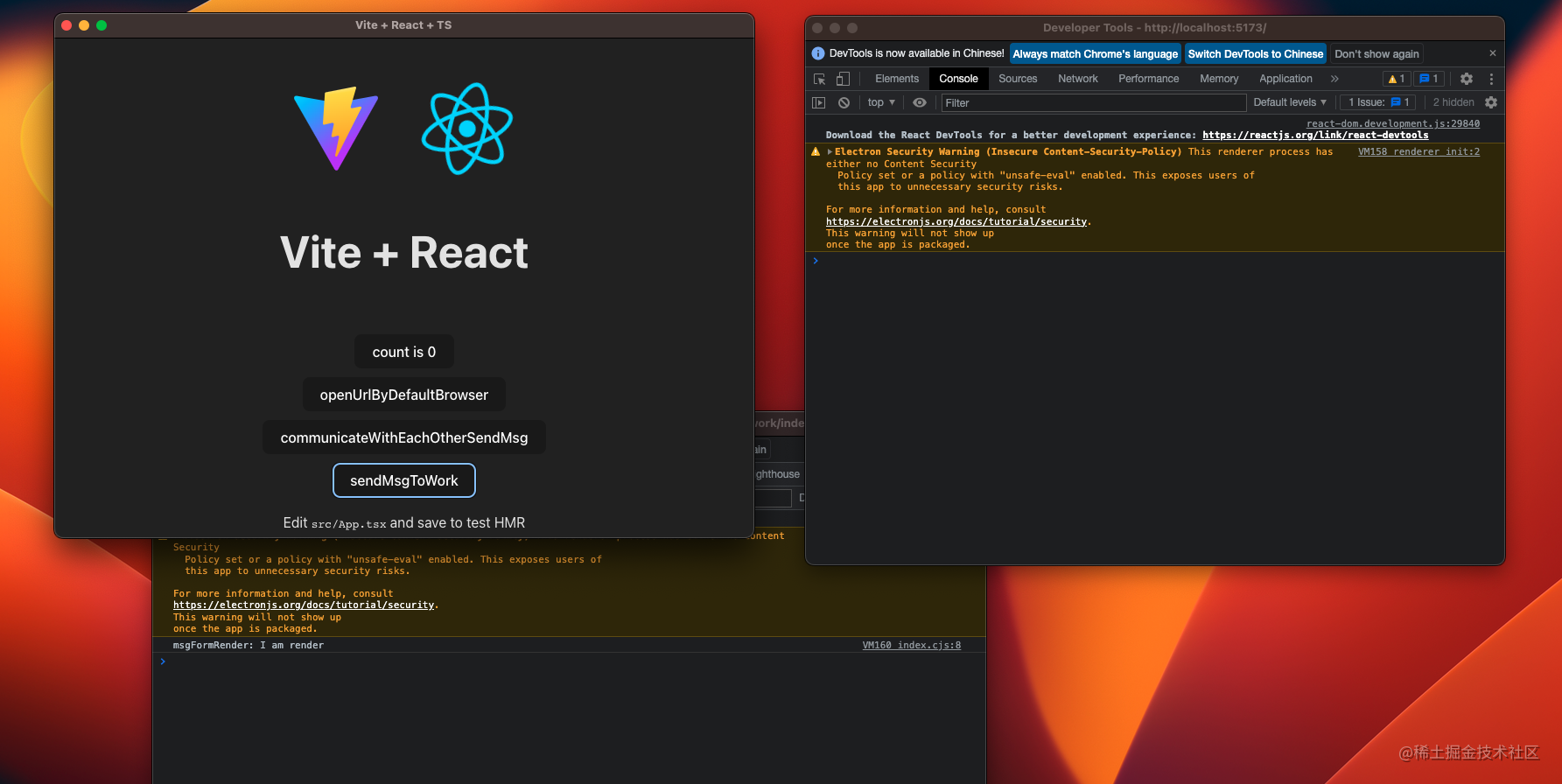Open the Performance tab

[1149, 79]
